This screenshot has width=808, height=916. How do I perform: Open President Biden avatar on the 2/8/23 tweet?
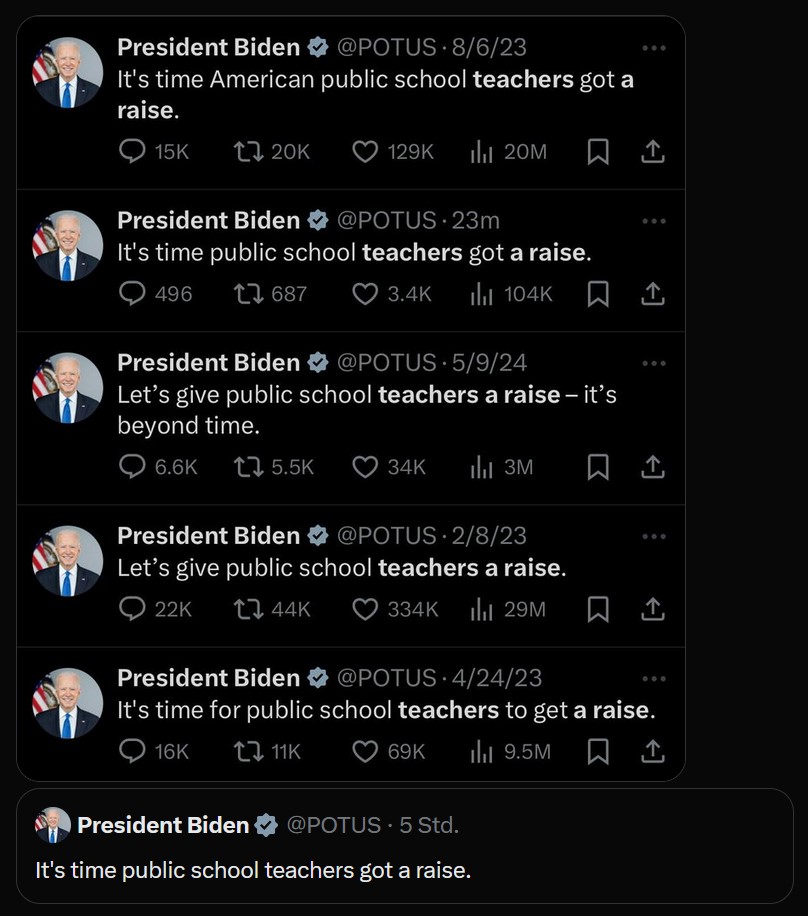tap(68, 562)
